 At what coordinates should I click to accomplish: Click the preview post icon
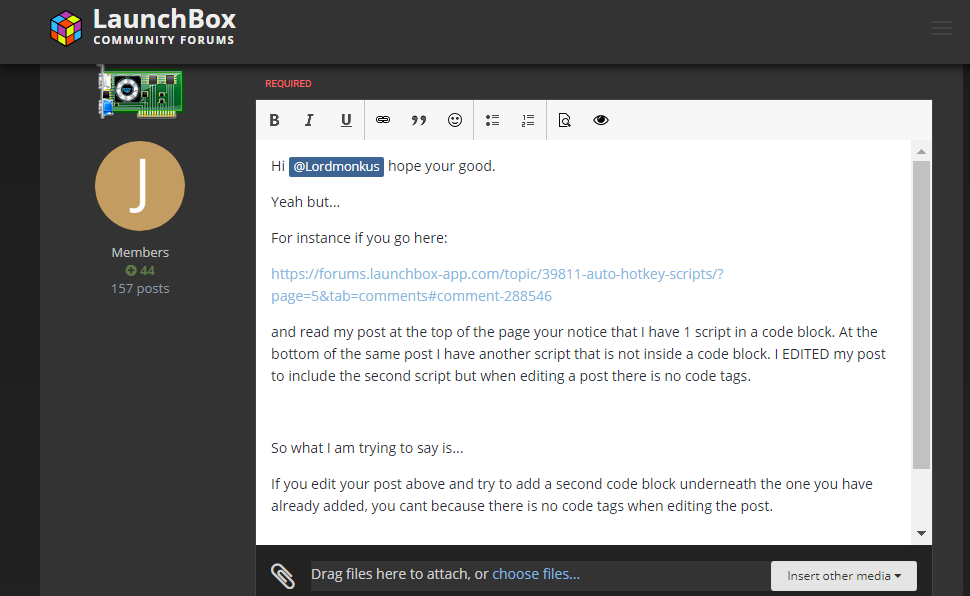click(564, 120)
